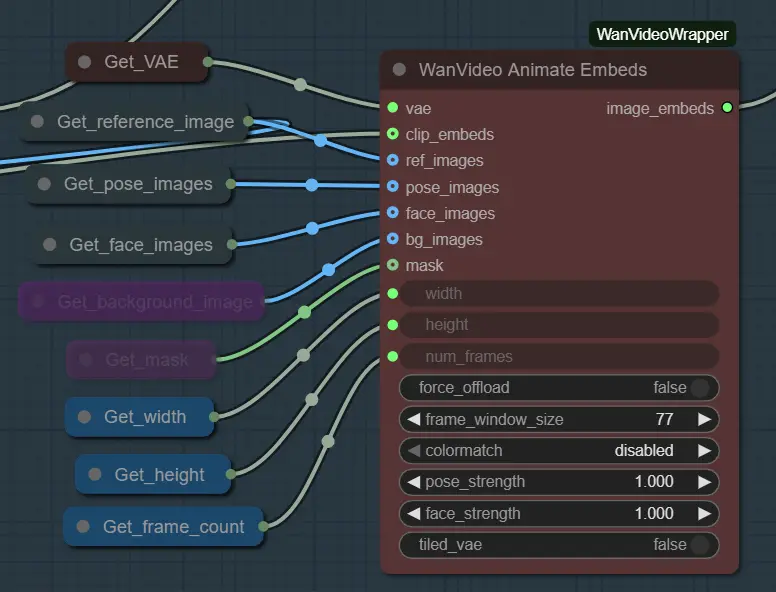Click the vae input socket dot
Viewport: 776px width, 592px height.
[x=393, y=107]
